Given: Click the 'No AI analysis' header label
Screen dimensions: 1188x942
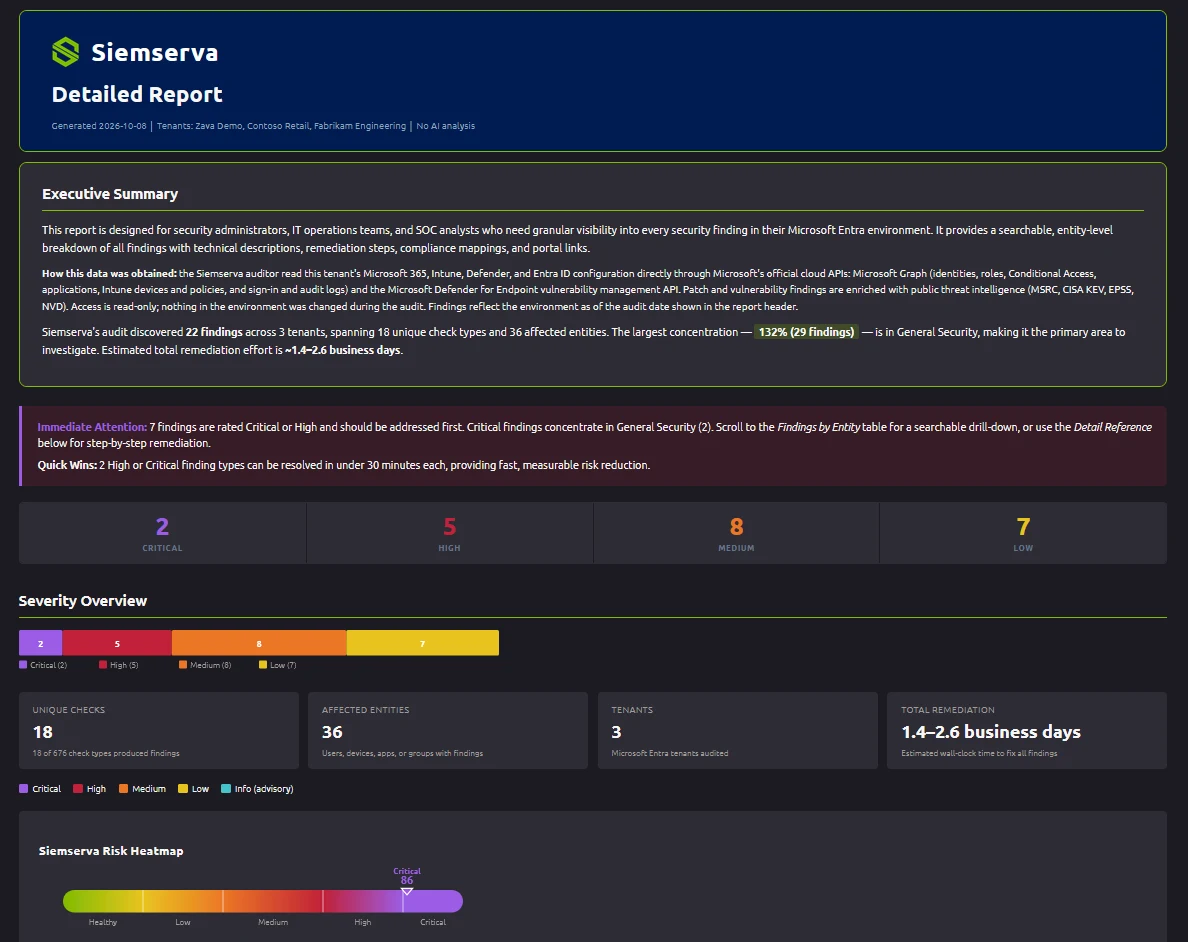Looking at the screenshot, I should point(446,126).
